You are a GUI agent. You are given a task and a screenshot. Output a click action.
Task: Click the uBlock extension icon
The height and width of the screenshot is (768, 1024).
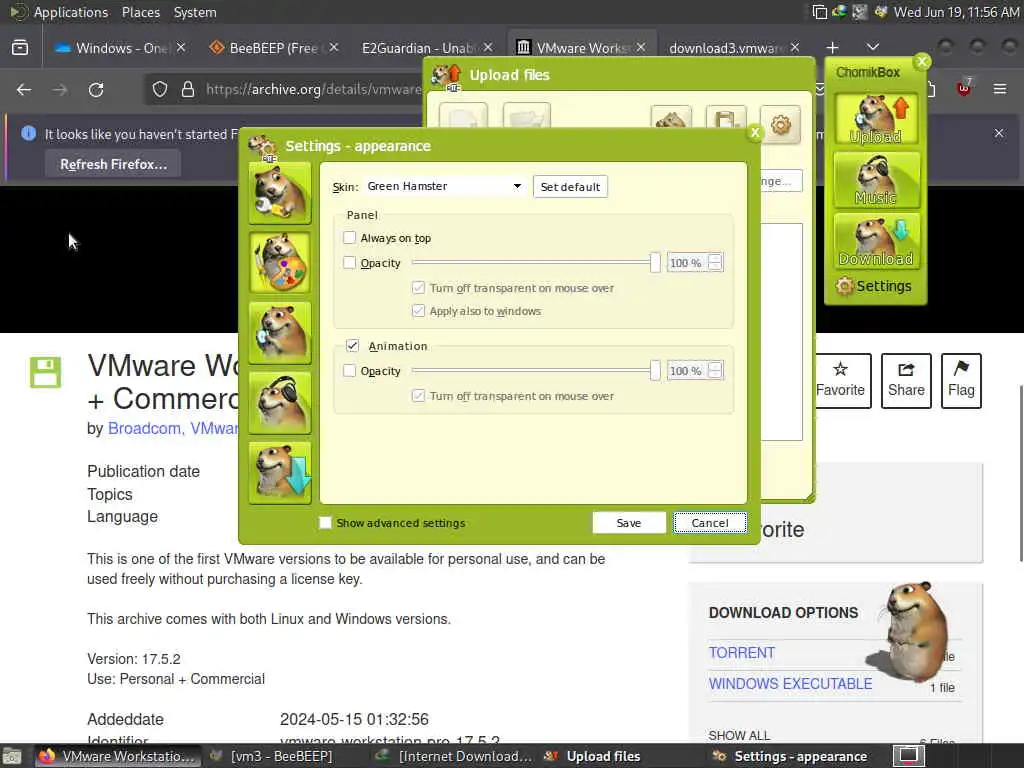[964, 88]
